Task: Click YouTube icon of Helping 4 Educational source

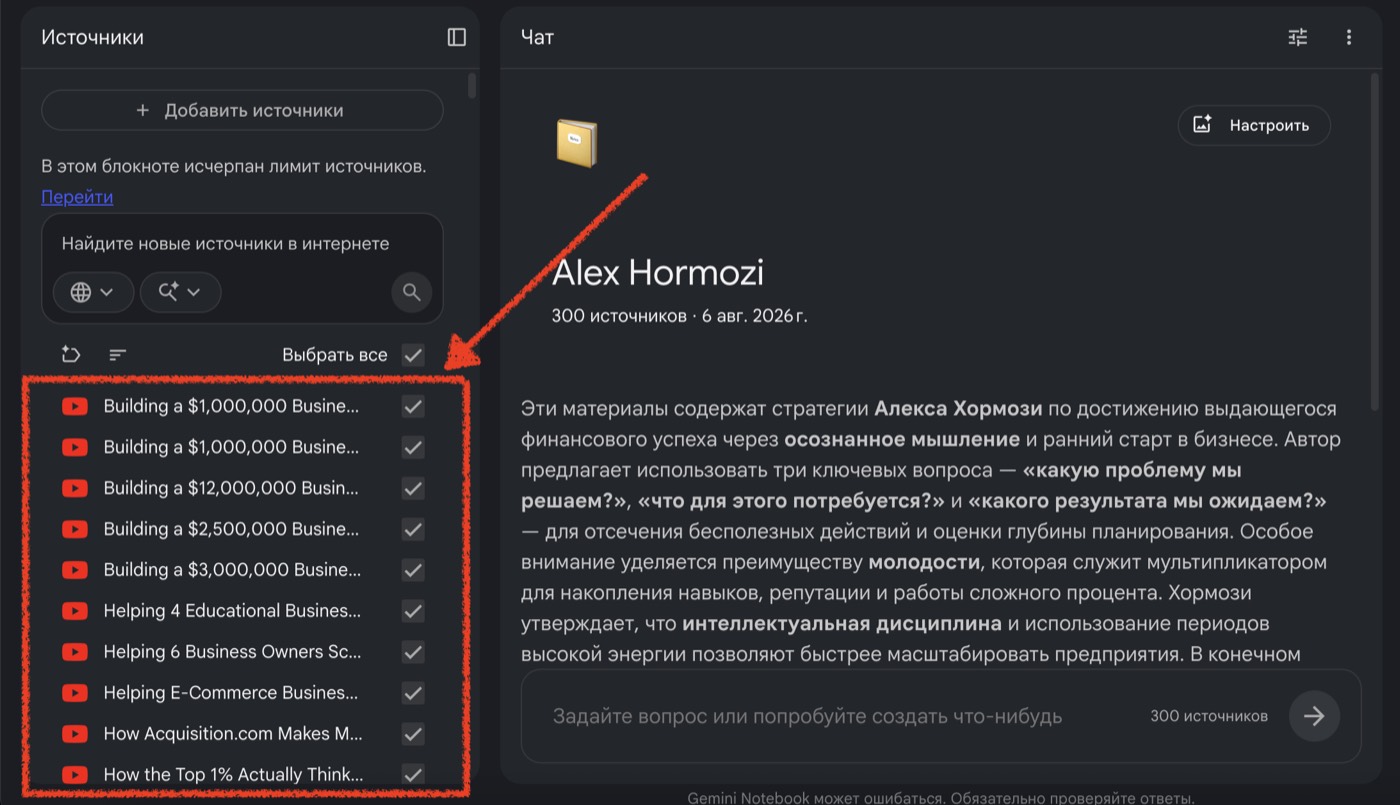Action: pyautogui.click(x=75, y=611)
